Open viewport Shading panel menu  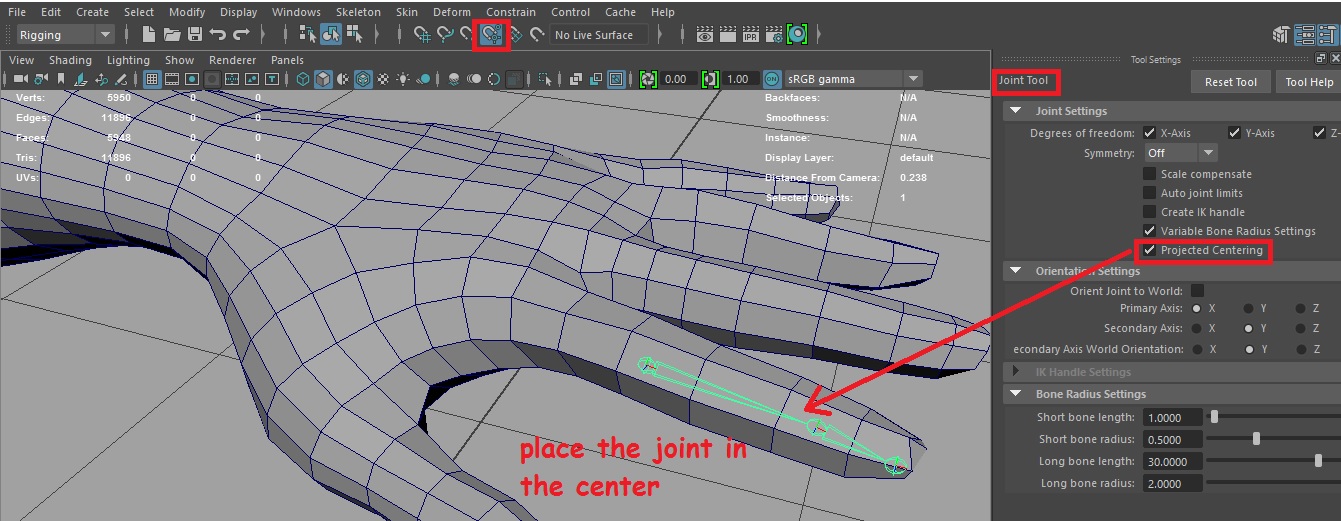70,60
